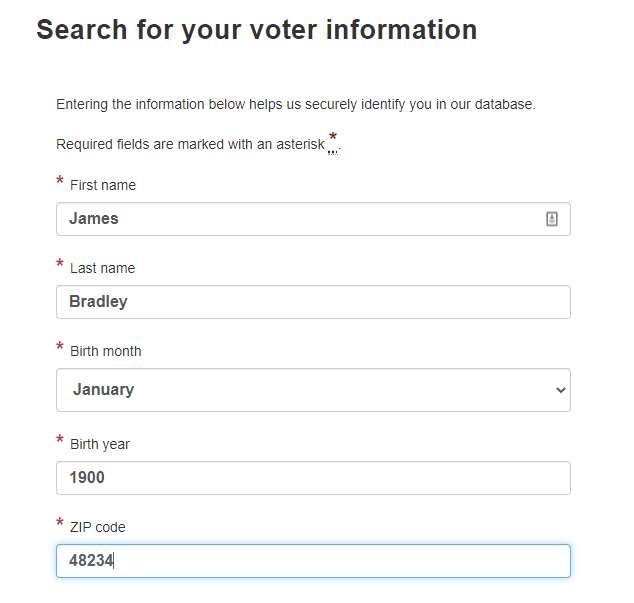Click the Entering the information below paragraph
Screen dimensions: 634x603
point(296,104)
